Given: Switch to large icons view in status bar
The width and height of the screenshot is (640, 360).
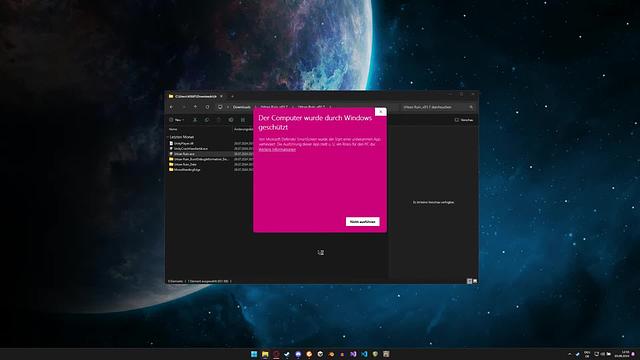Looking at the screenshot, I should [475, 281].
